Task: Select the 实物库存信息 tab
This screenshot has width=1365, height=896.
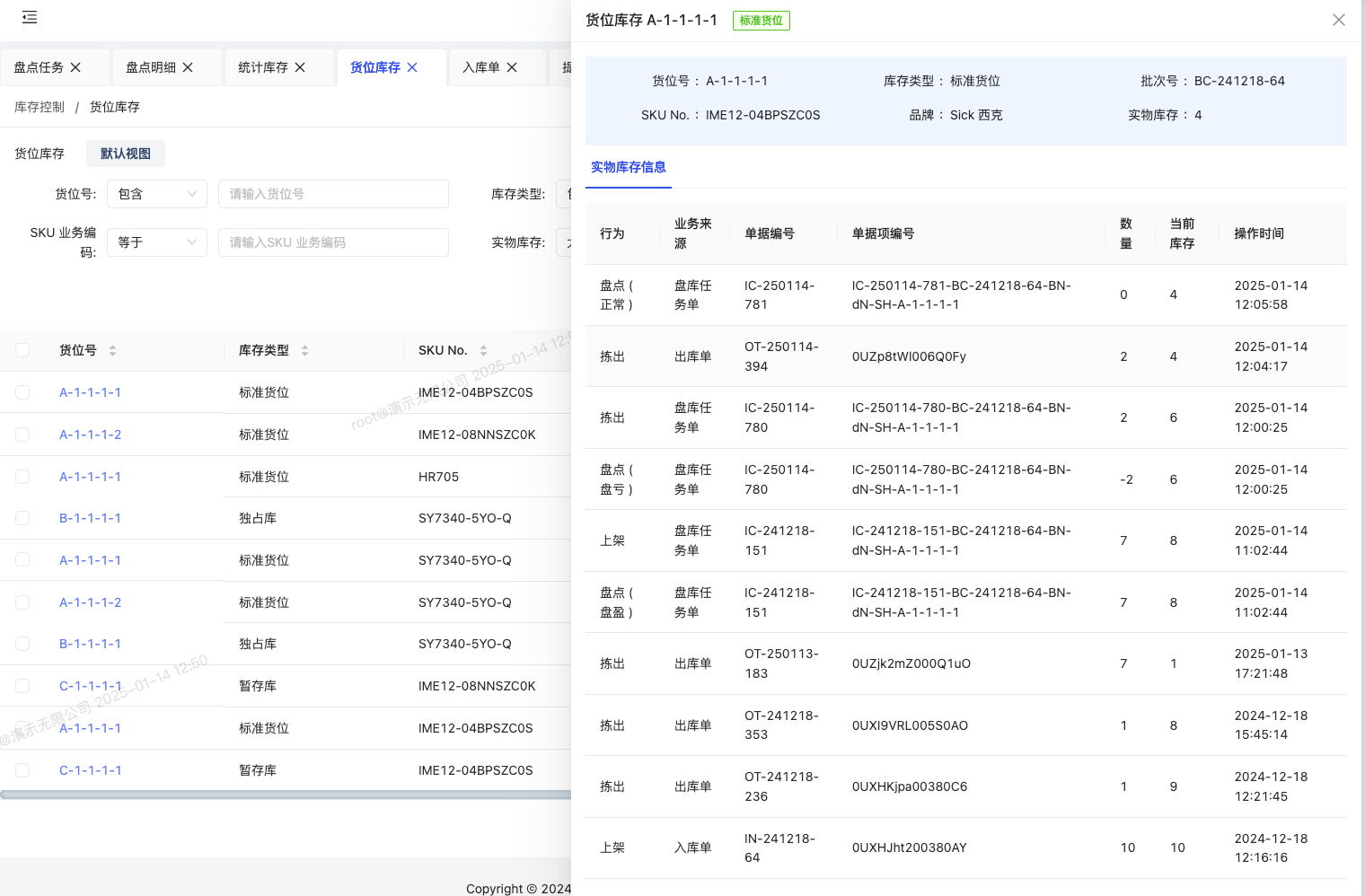Action: tap(628, 167)
